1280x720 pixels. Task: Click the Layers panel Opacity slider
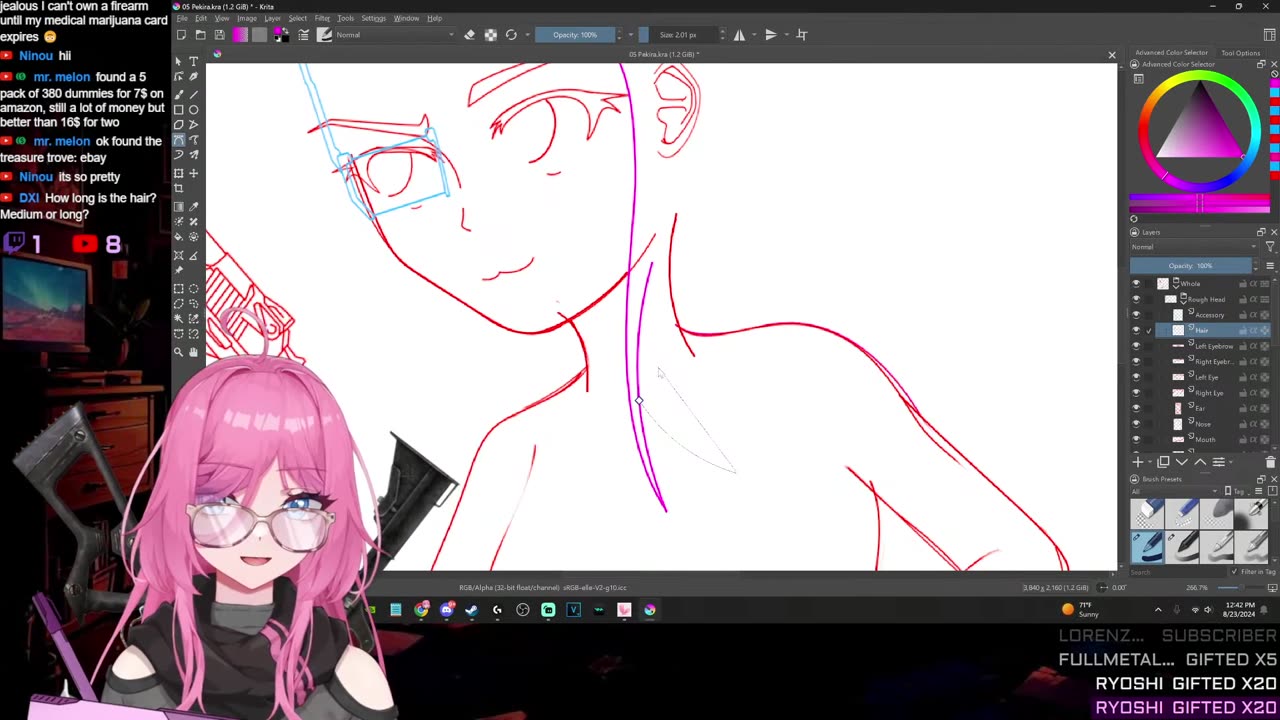click(1190, 266)
